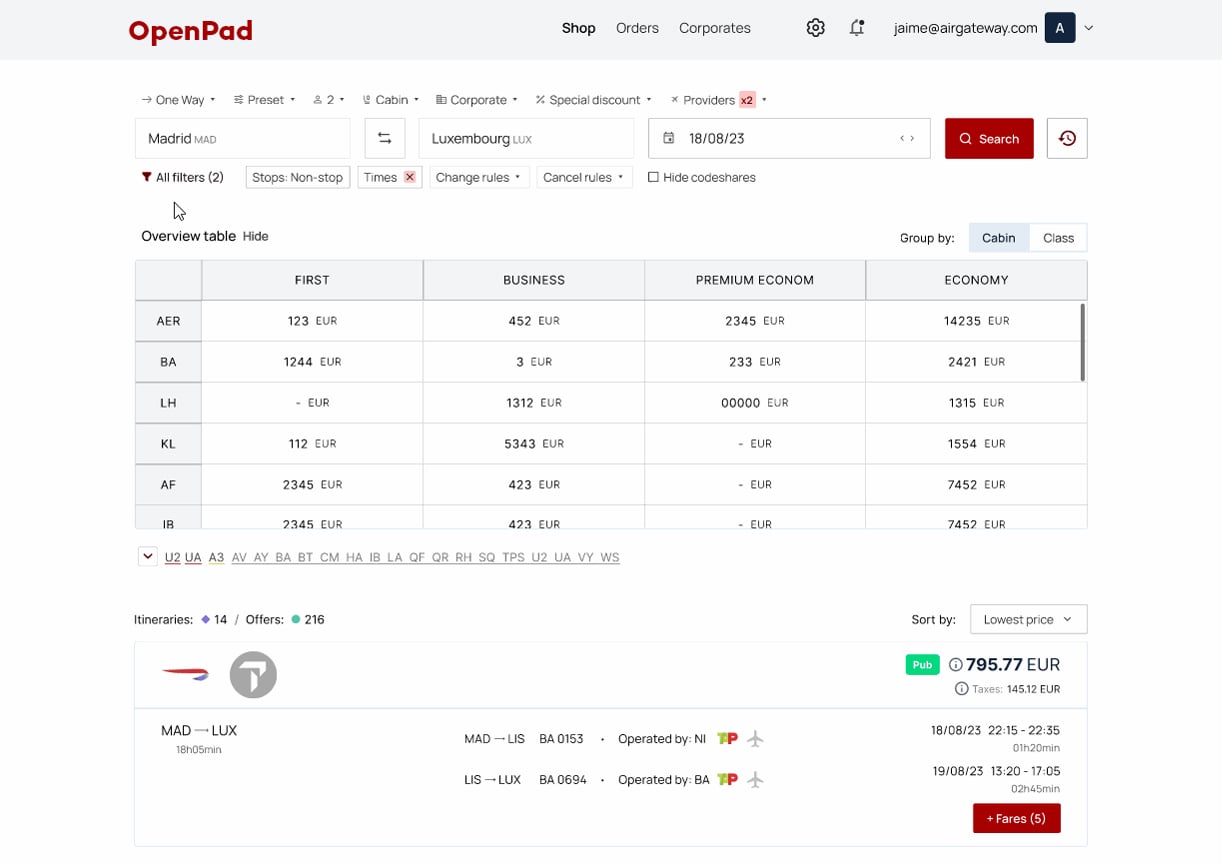Click date field showing 18/08/23
Screen dimensions: 1223x865
tap(789, 139)
